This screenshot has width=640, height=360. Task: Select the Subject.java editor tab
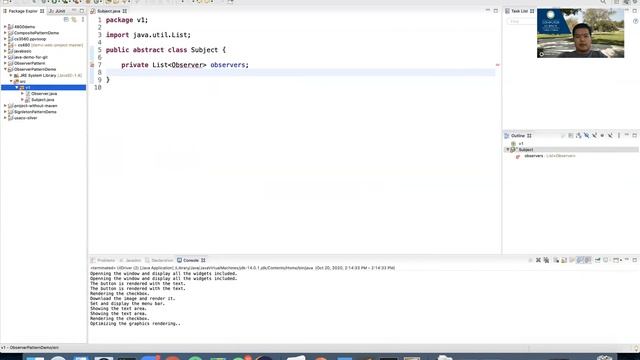point(109,11)
